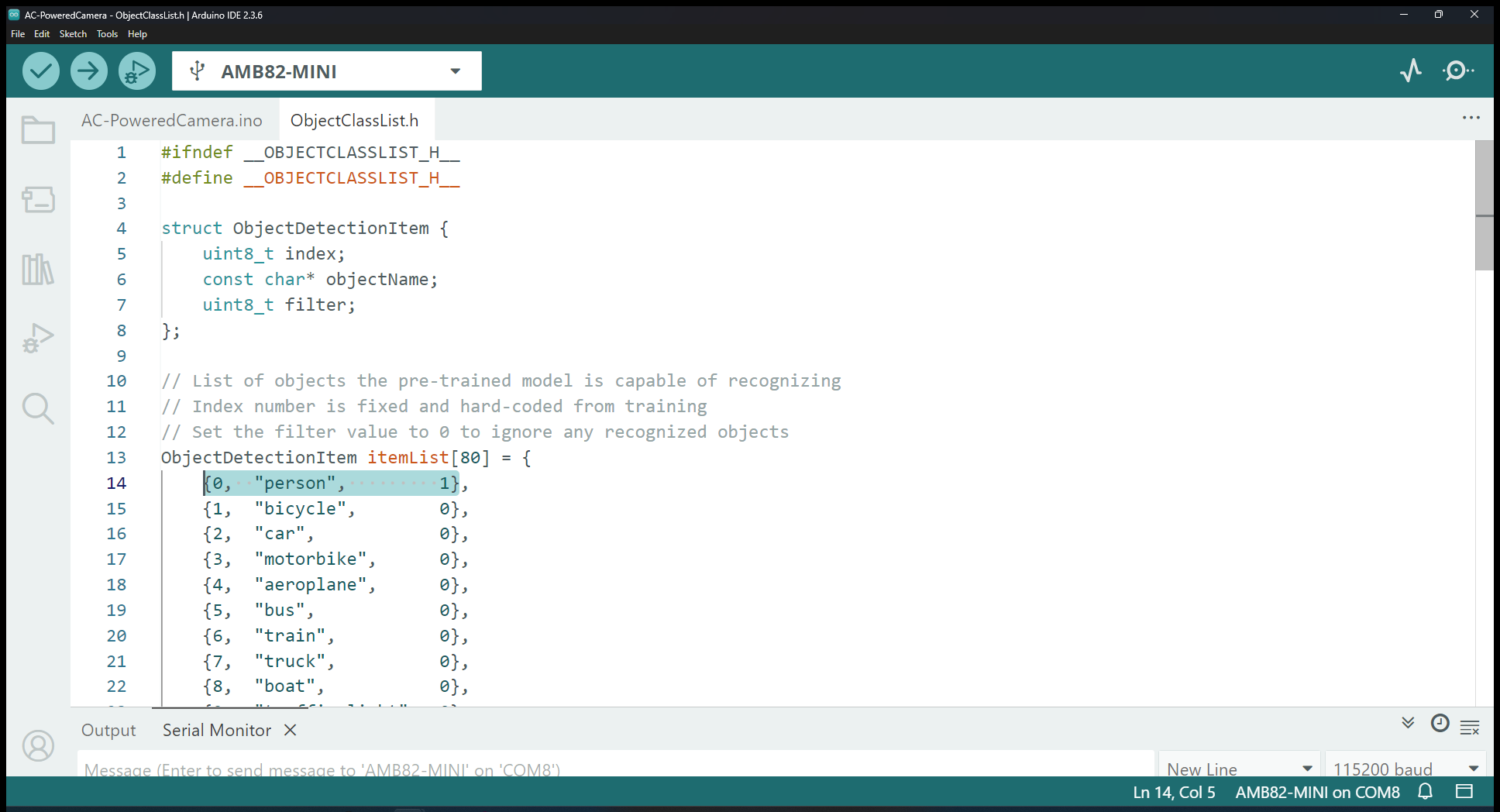Viewport: 1500px width, 812px height.
Task: Open the Sketchbook folder panel
Action: [x=38, y=130]
